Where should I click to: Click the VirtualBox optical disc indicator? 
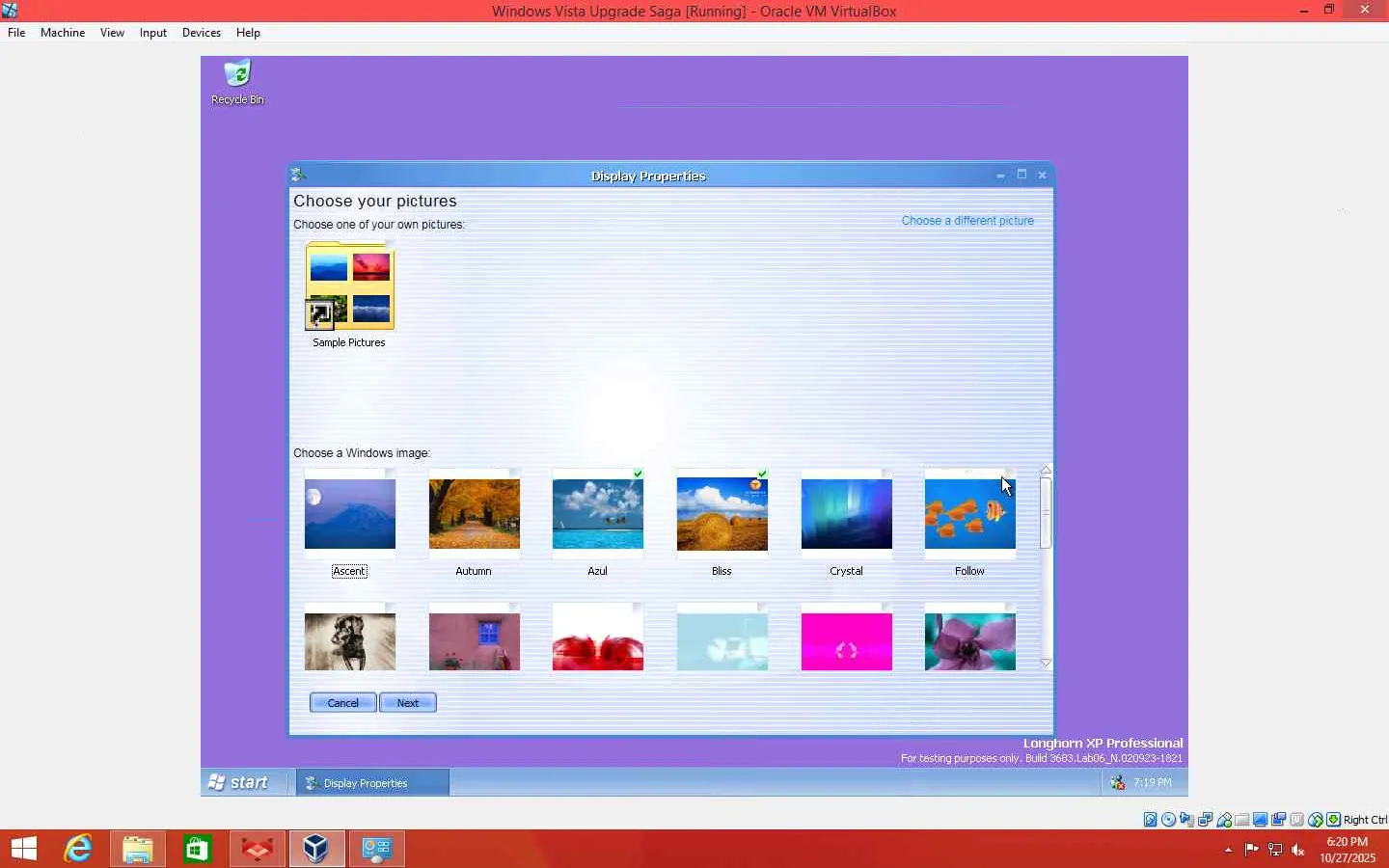pyautogui.click(x=1168, y=820)
